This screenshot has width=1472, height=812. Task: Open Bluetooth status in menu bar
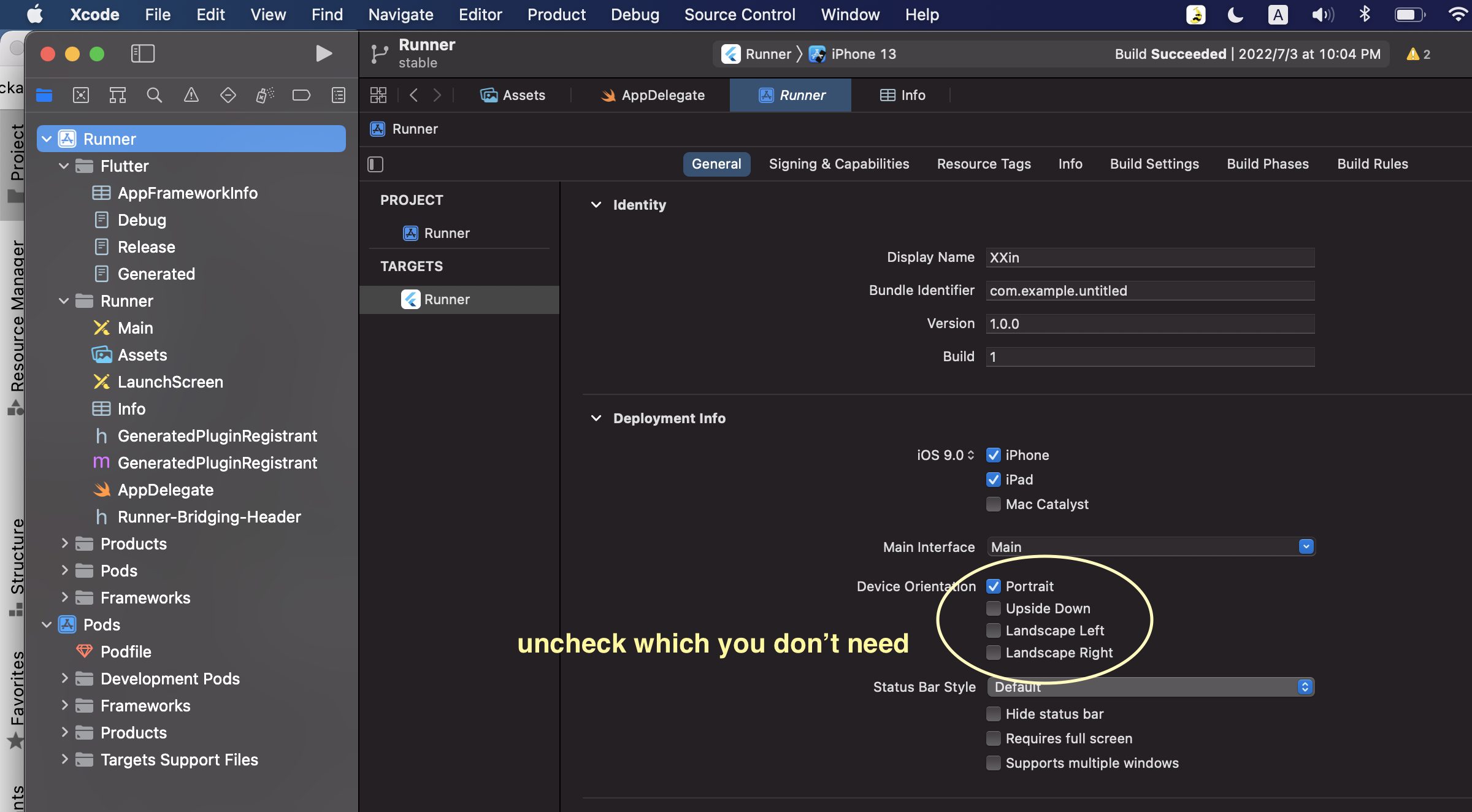point(1365,14)
